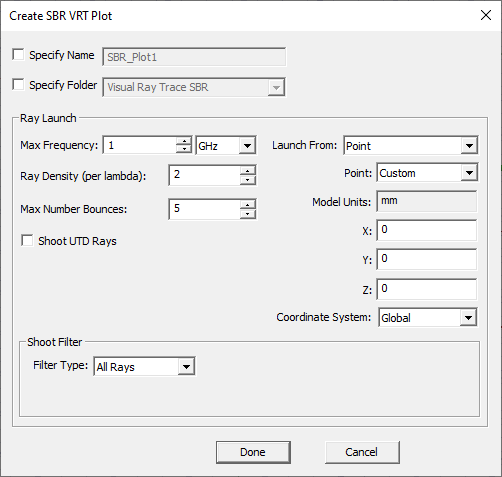The width and height of the screenshot is (502, 477).
Task: Click the Filter Type label
Action: tap(60, 365)
